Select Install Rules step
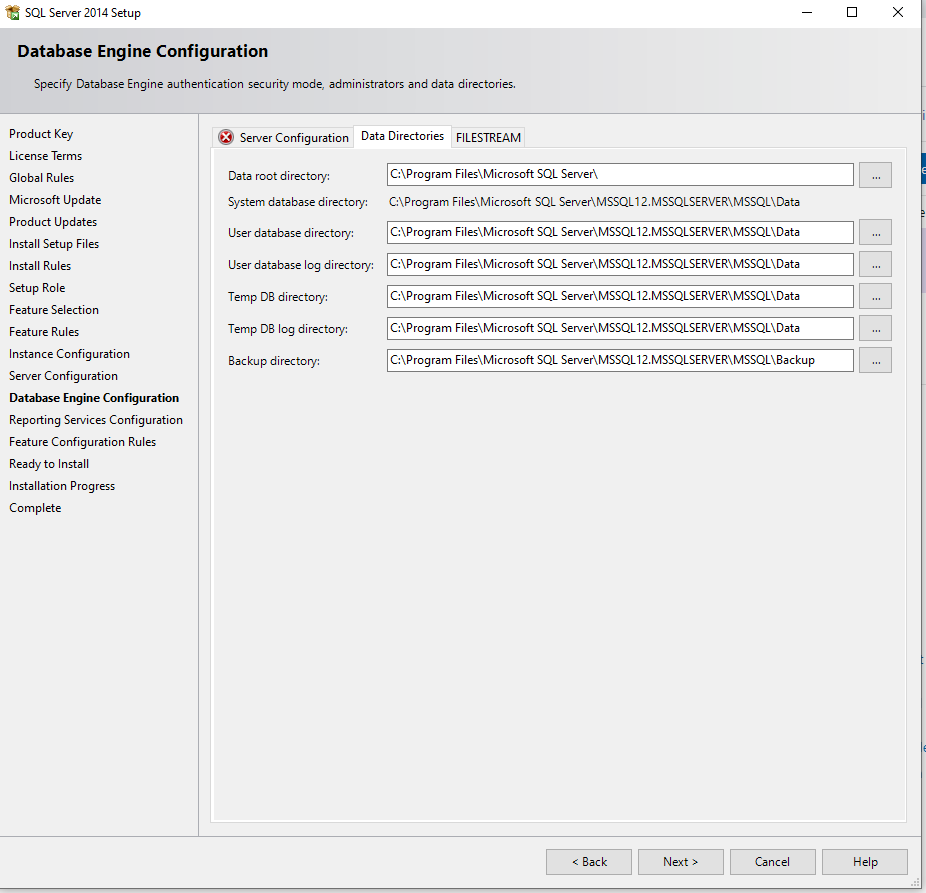 coord(40,266)
